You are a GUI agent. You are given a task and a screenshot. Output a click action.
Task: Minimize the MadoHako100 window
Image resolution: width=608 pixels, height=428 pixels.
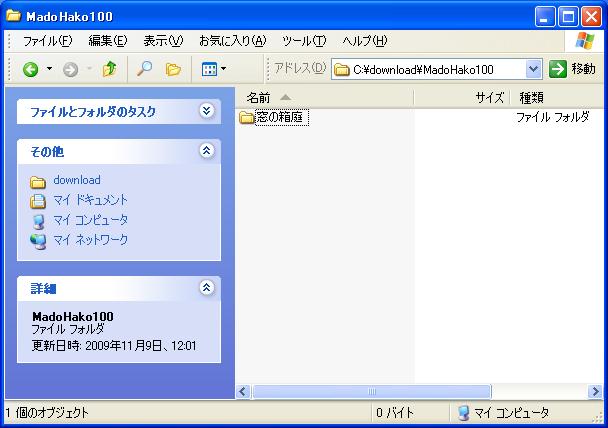pyautogui.click(x=545, y=17)
